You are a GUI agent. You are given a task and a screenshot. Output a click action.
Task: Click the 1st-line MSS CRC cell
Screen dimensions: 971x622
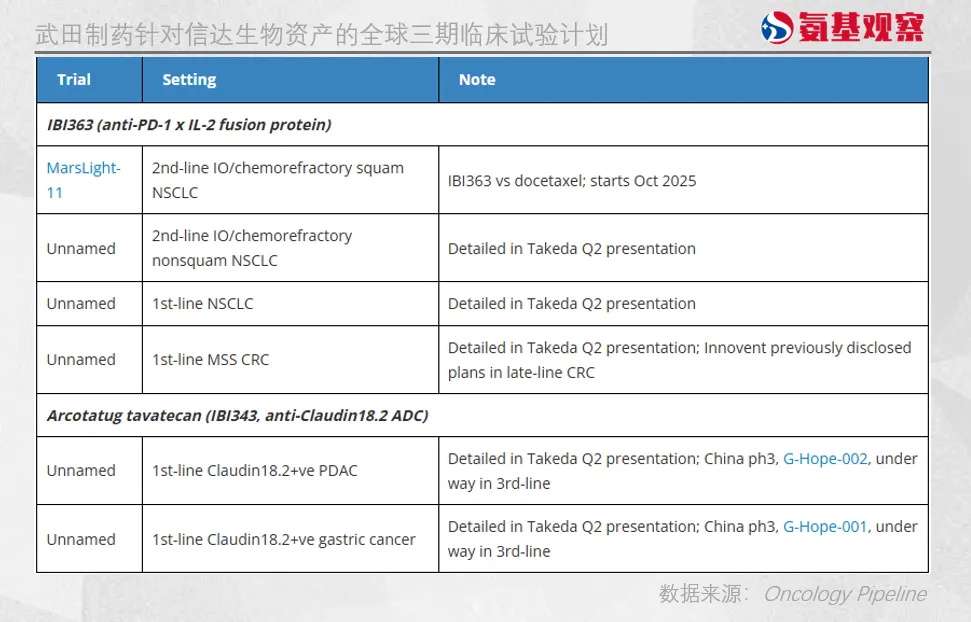[211, 360]
